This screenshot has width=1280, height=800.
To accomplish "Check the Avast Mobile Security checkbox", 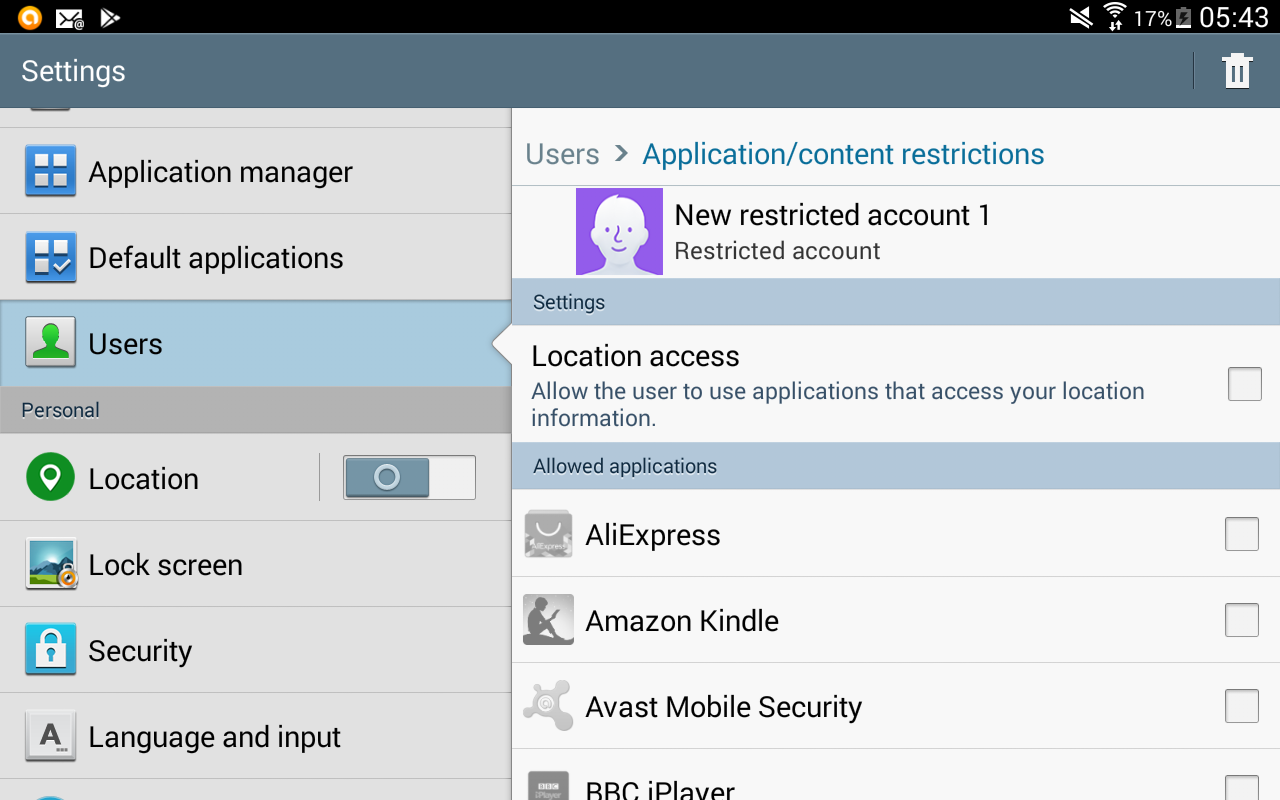I will coord(1242,706).
